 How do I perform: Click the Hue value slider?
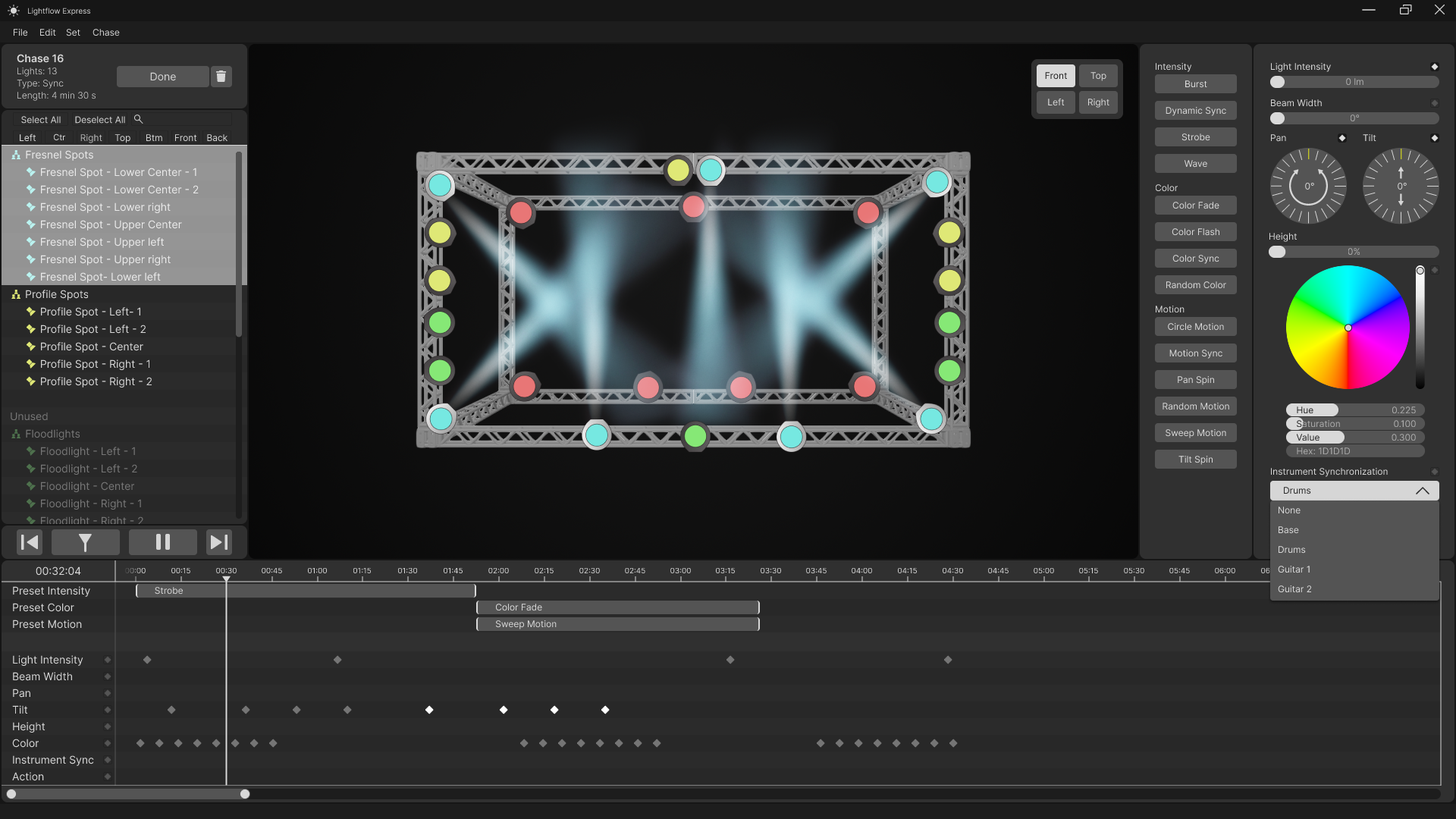pyautogui.click(x=1354, y=410)
